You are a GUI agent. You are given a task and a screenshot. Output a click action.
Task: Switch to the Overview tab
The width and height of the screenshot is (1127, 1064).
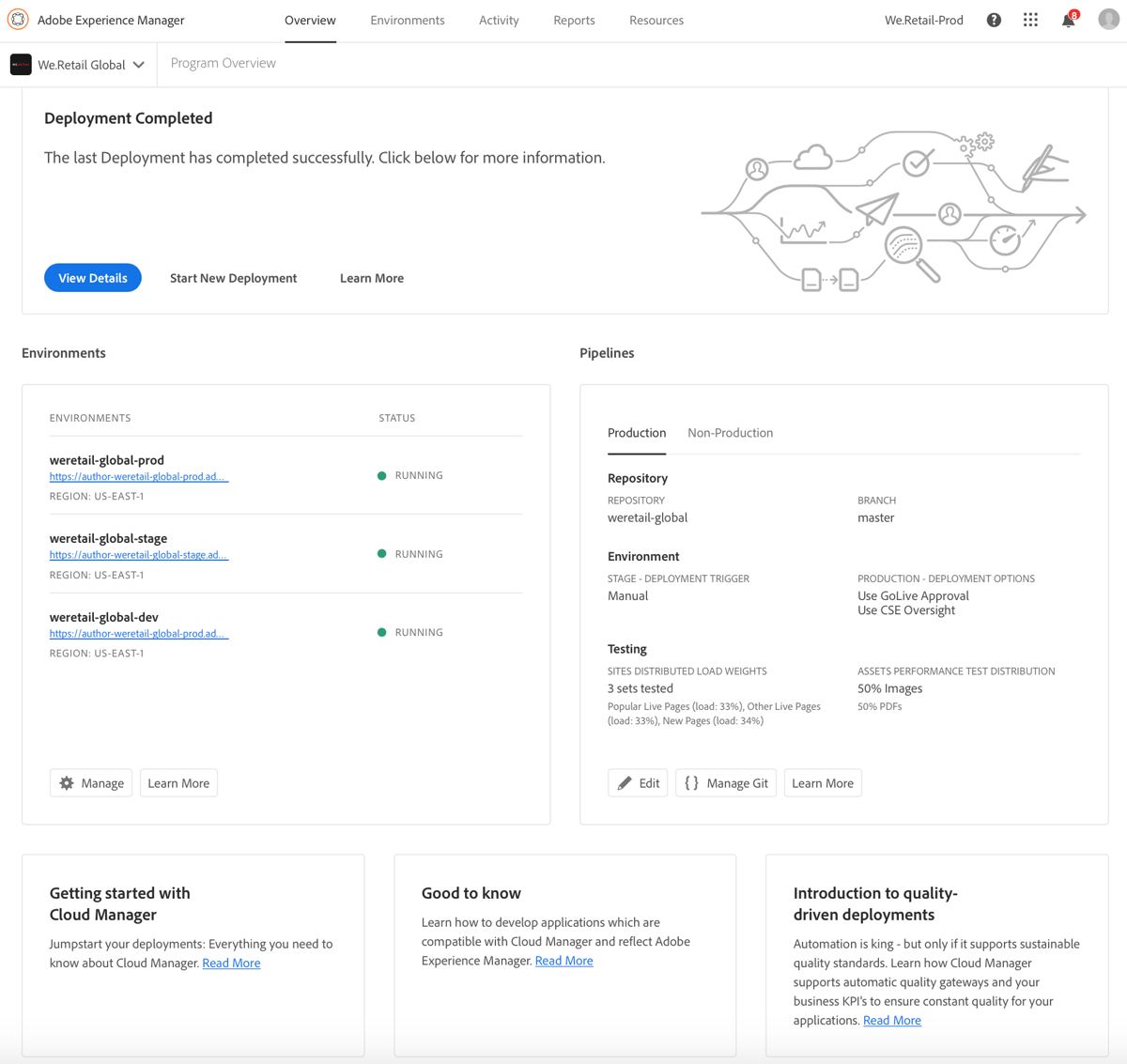tap(310, 20)
